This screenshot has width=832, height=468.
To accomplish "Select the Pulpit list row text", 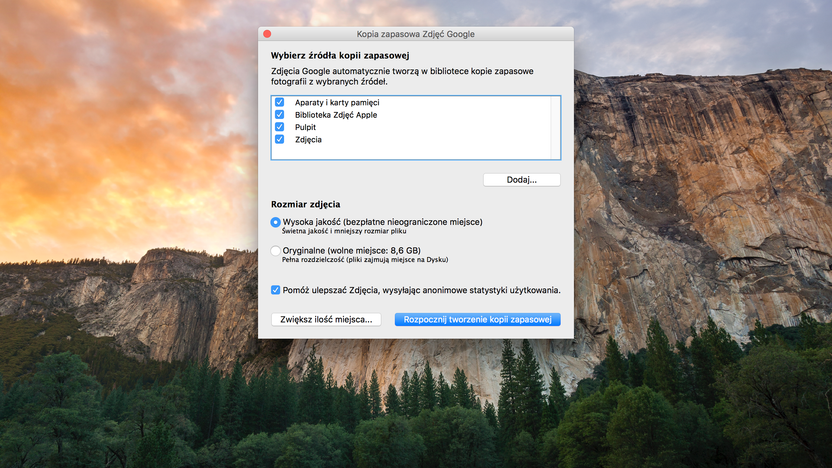I will (x=305, y=127).
